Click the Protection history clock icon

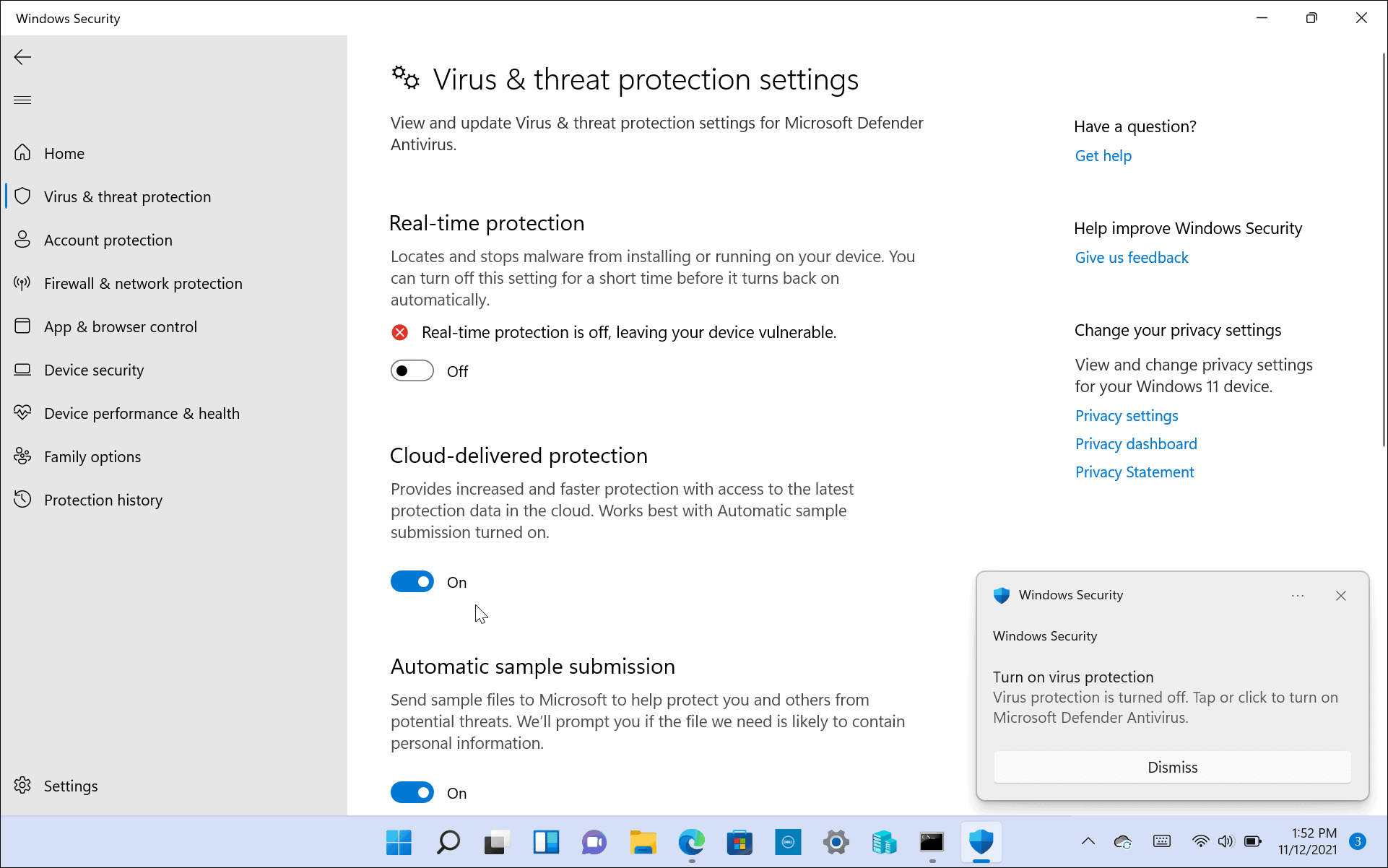23,500
